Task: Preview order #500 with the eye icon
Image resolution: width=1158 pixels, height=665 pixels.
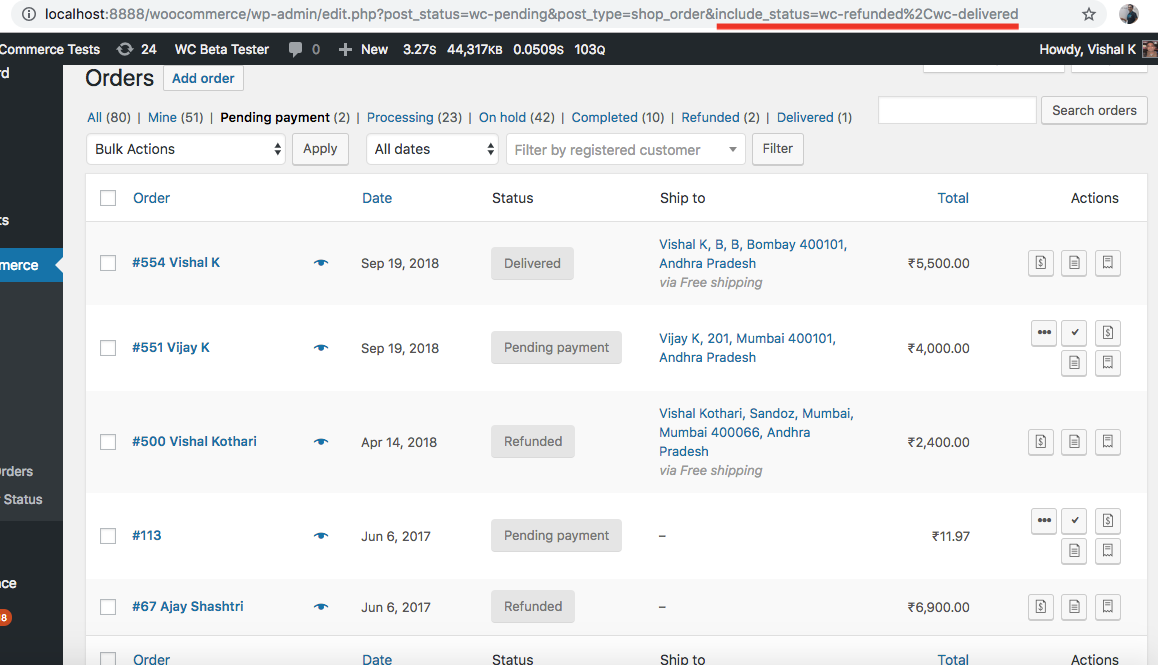Action: pyautogui.click(x=321, y=442)
